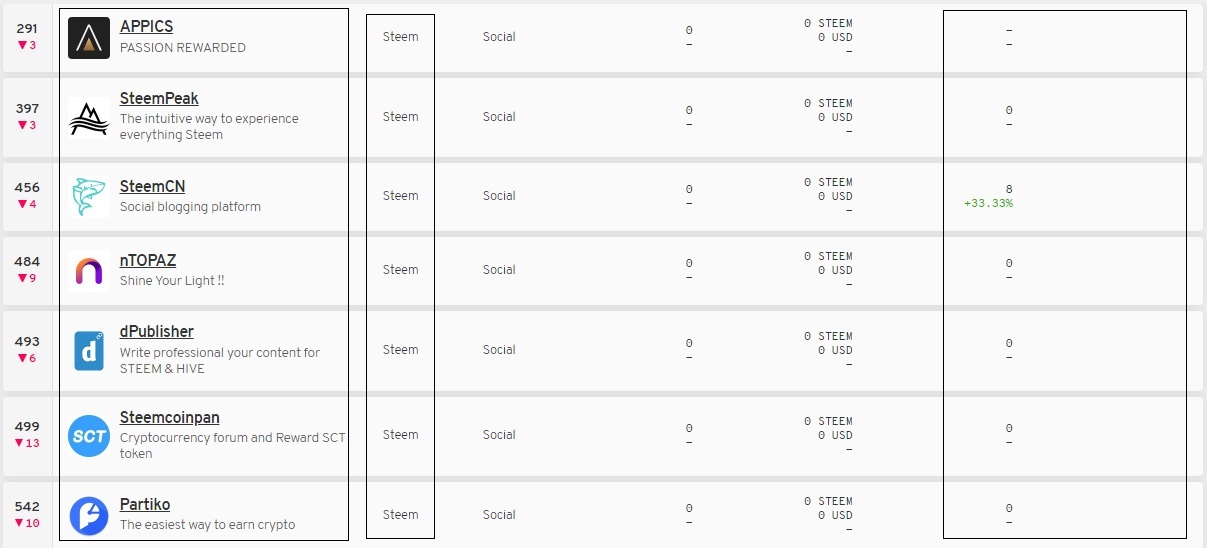1207x548 pixels.
Task: Click the +33.33% change value
Action: 988,204
